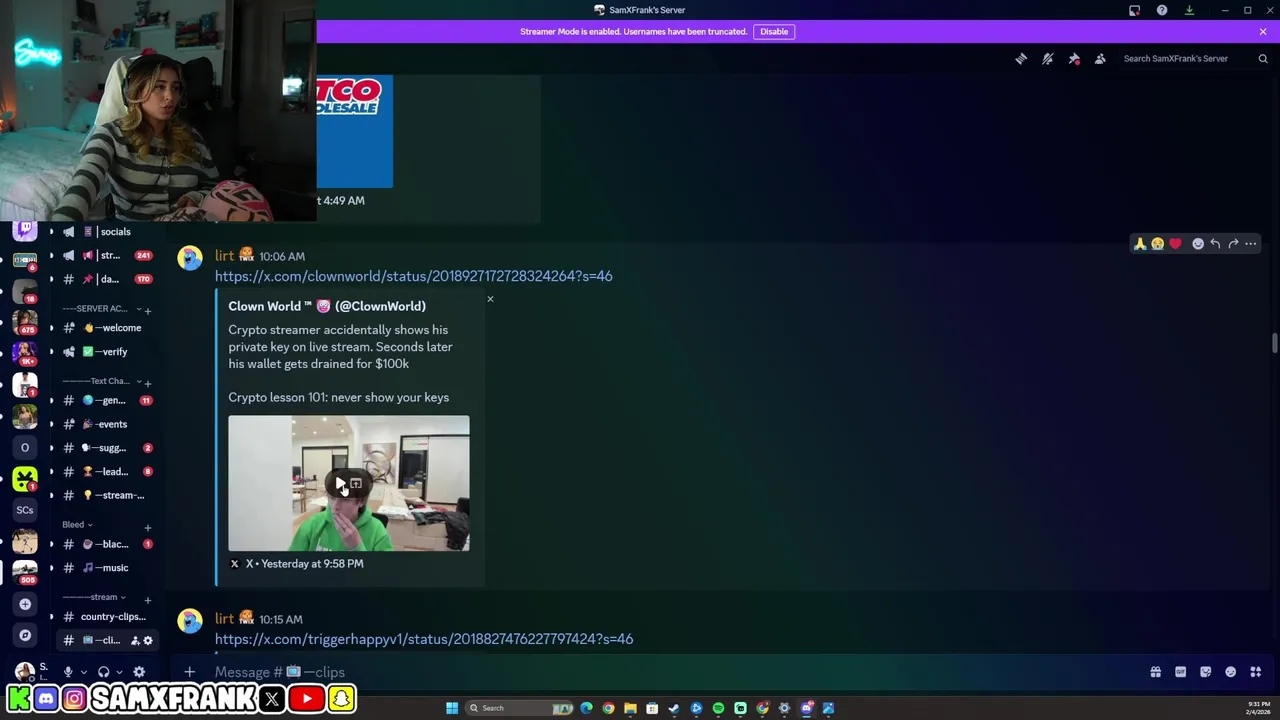Open the Threads icon in channel header
The height and width of the screenshot is (720, 1280).
coord(1021,59)
